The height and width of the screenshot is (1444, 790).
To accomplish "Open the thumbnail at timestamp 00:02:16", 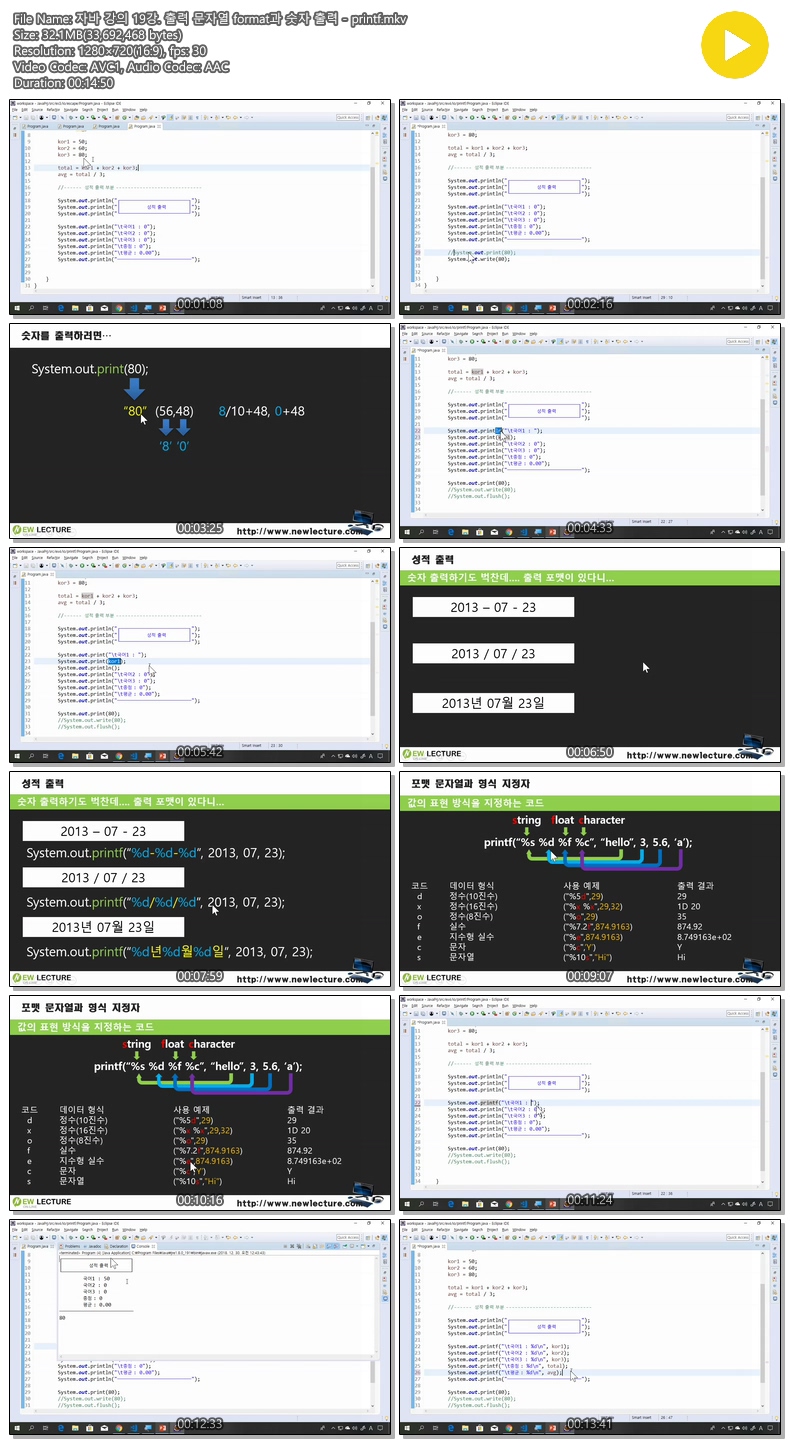I will (589, 207).
